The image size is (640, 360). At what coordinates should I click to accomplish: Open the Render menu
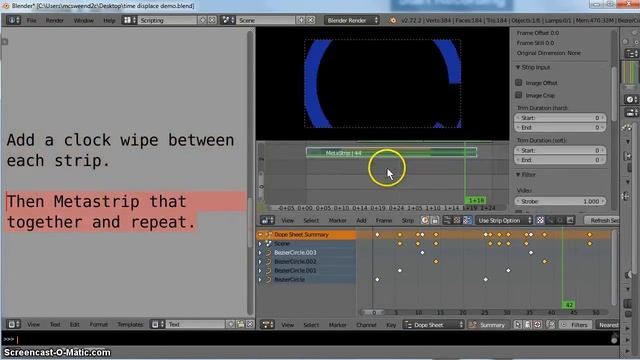54,20
